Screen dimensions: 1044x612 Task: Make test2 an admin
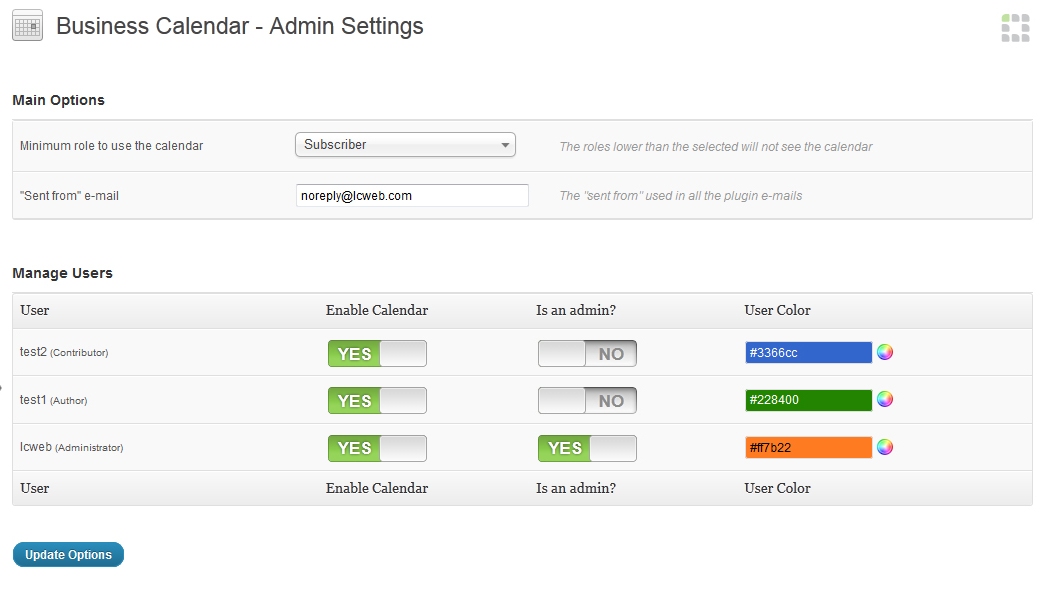pyautogui.click(x=587, y=353)
